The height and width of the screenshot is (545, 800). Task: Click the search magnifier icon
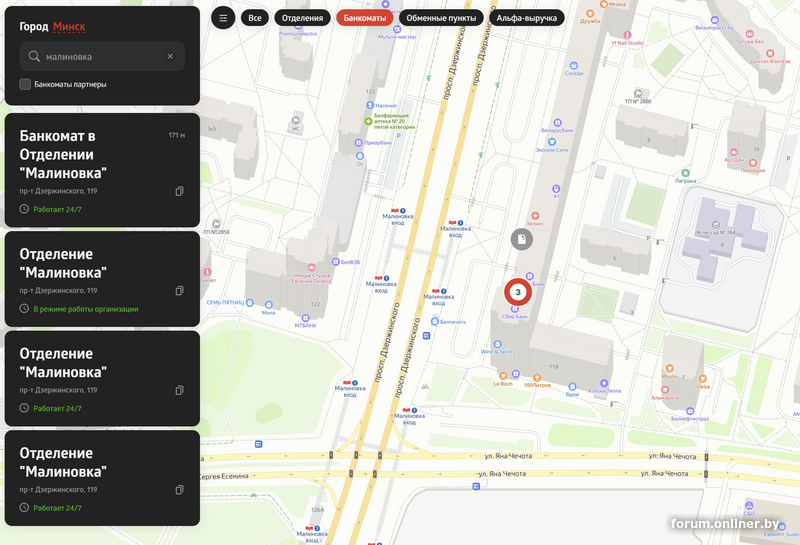34,56
